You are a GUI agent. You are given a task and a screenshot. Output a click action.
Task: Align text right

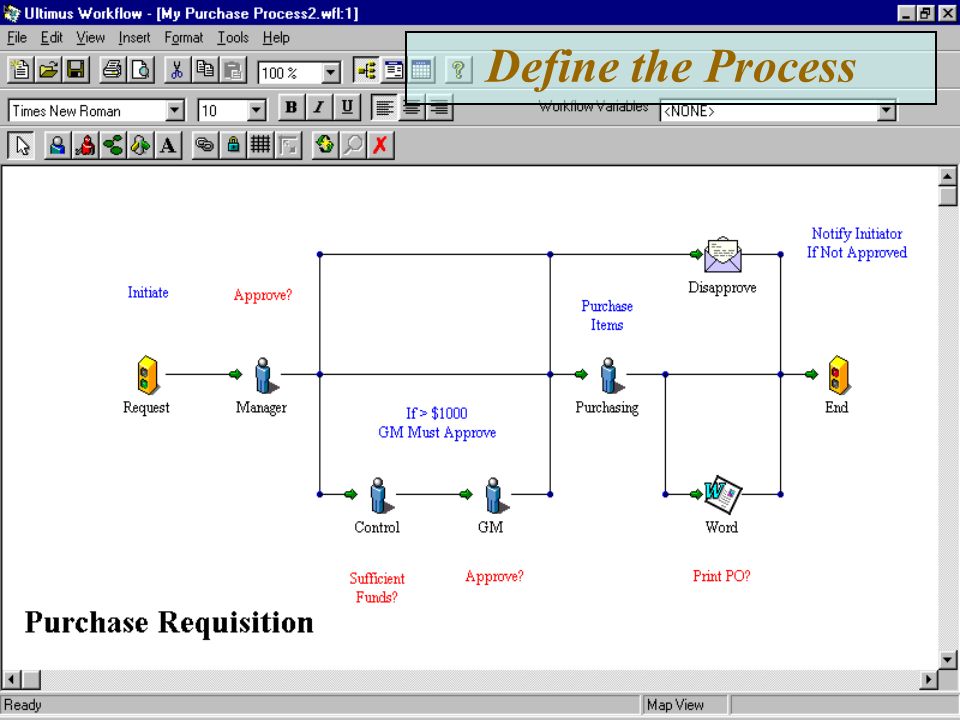coord(440,110)
